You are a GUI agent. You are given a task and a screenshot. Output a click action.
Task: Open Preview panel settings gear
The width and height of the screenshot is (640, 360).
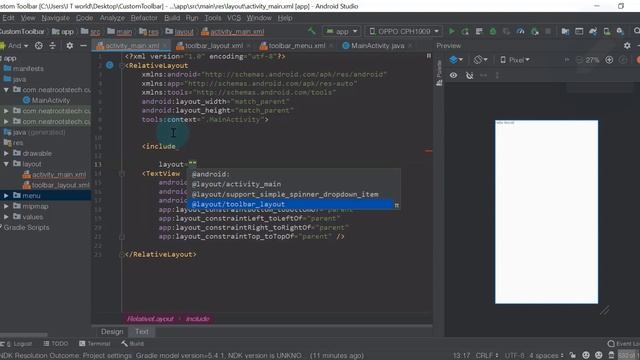(627, 46)
